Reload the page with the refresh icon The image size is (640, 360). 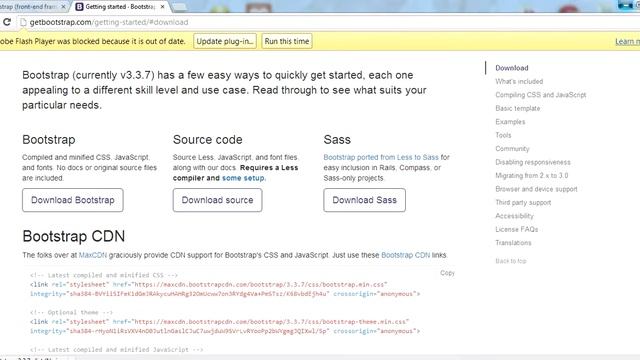(x=7, y=22)
